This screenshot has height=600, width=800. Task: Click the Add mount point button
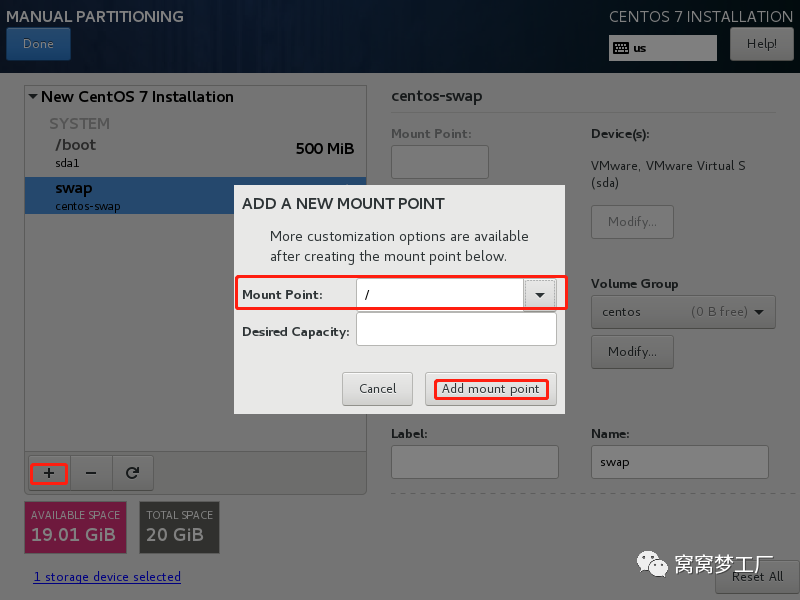491,389
